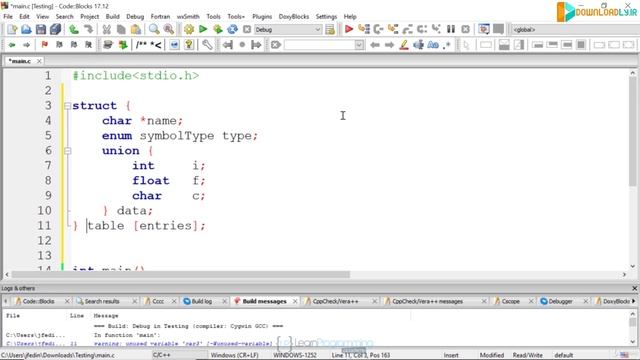Click the Step into debug icon
This screenshot has width=640, height=360.
[393, 29]
